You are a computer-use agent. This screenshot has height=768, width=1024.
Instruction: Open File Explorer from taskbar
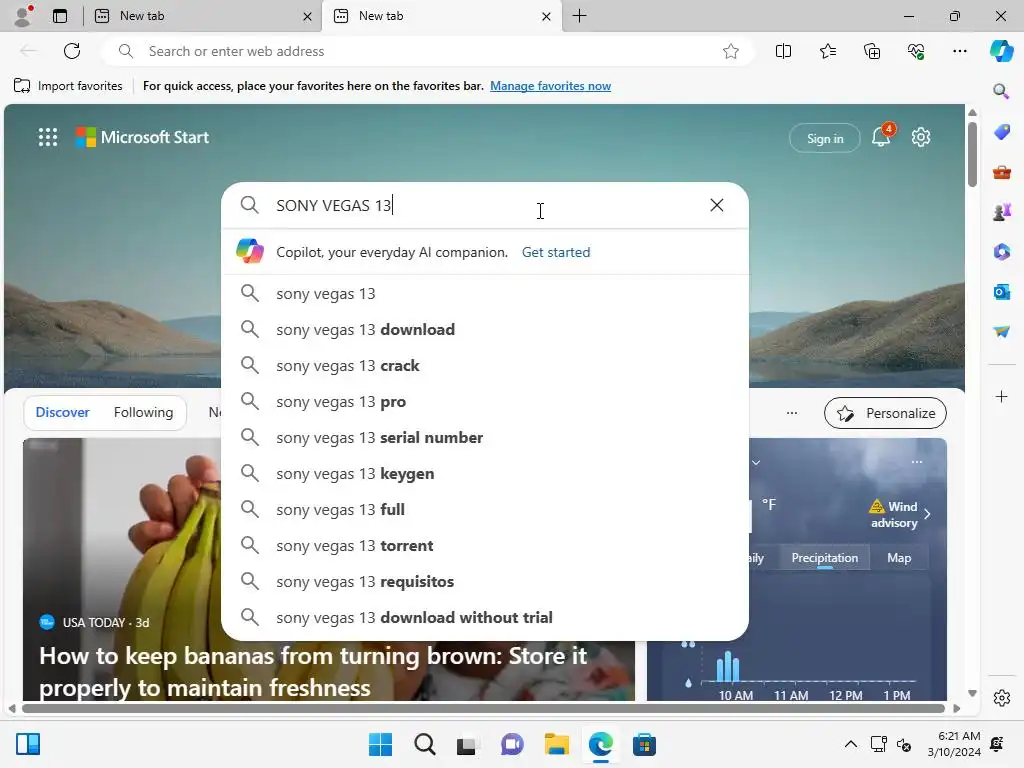pyautogui.click(x=556, y=744)
